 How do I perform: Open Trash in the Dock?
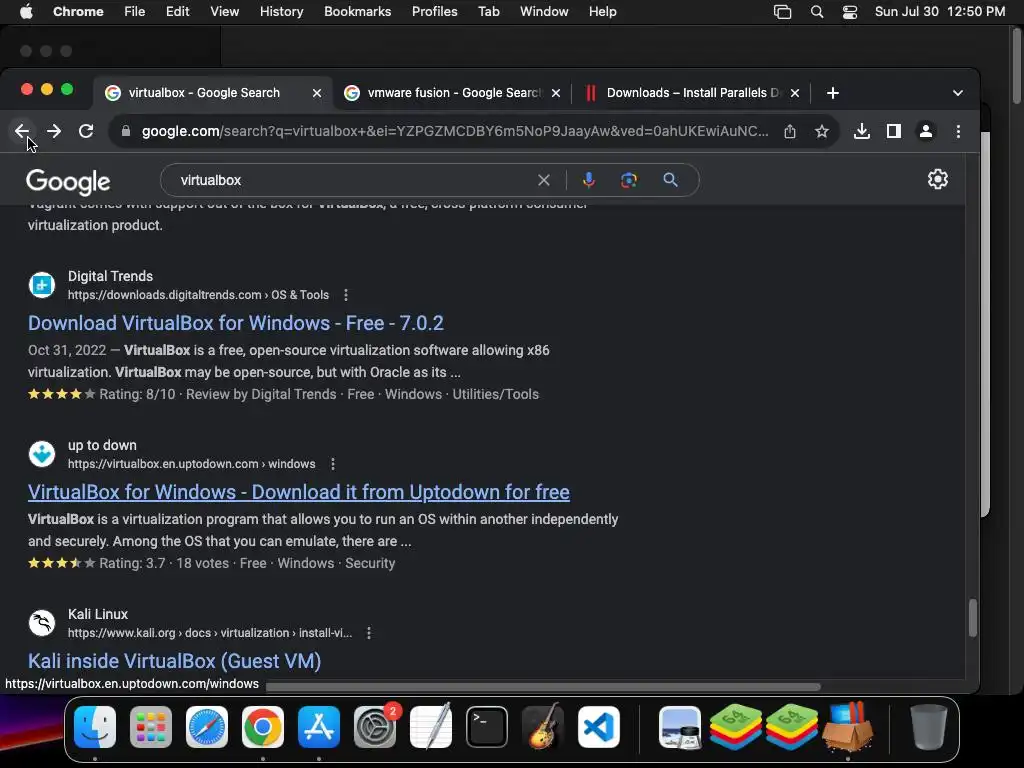tap(928, 727)
